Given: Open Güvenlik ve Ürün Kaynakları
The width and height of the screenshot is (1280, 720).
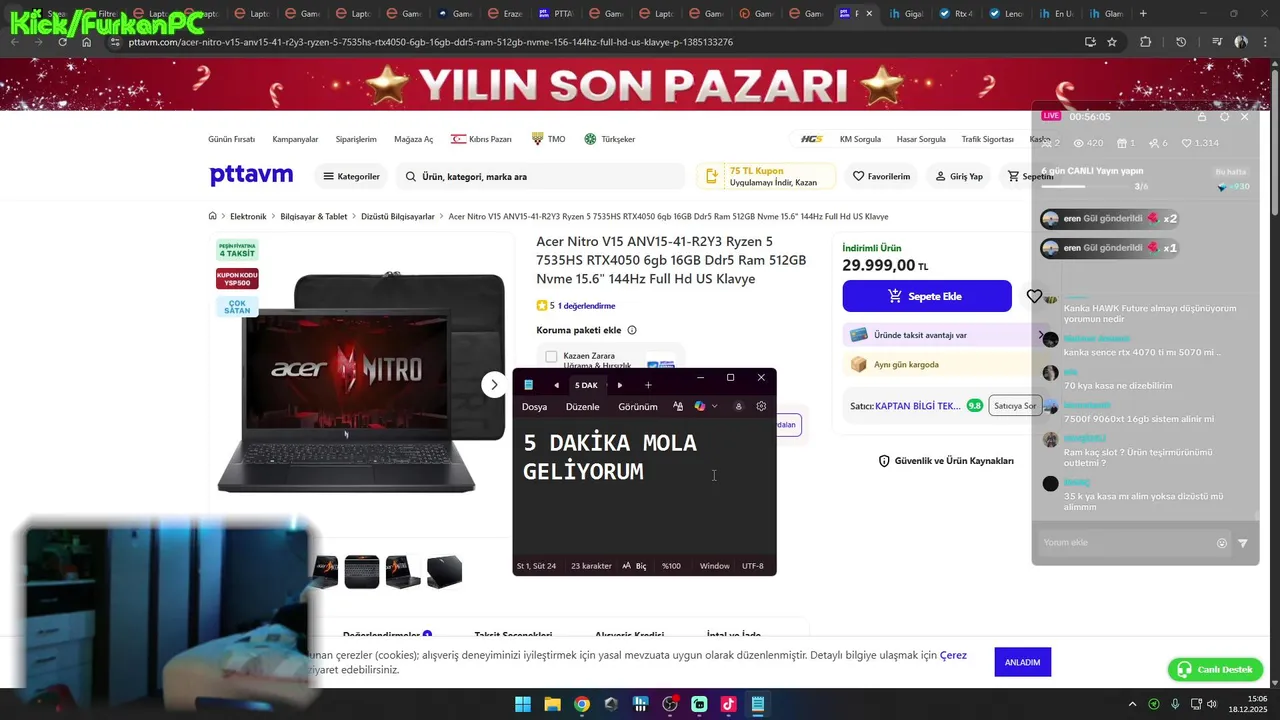Looking at the screenshot, I should click(x=945, y=461).
